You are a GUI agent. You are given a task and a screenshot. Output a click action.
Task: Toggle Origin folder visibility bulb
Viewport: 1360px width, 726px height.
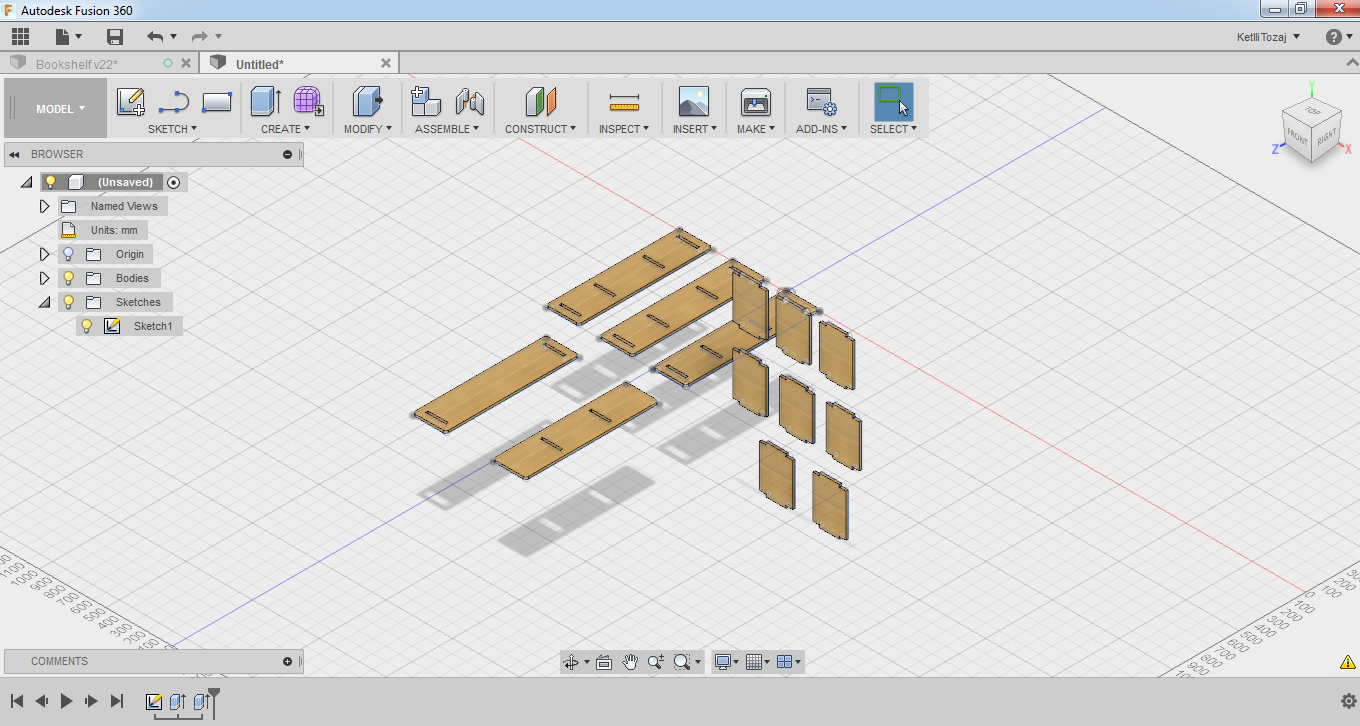68,254
